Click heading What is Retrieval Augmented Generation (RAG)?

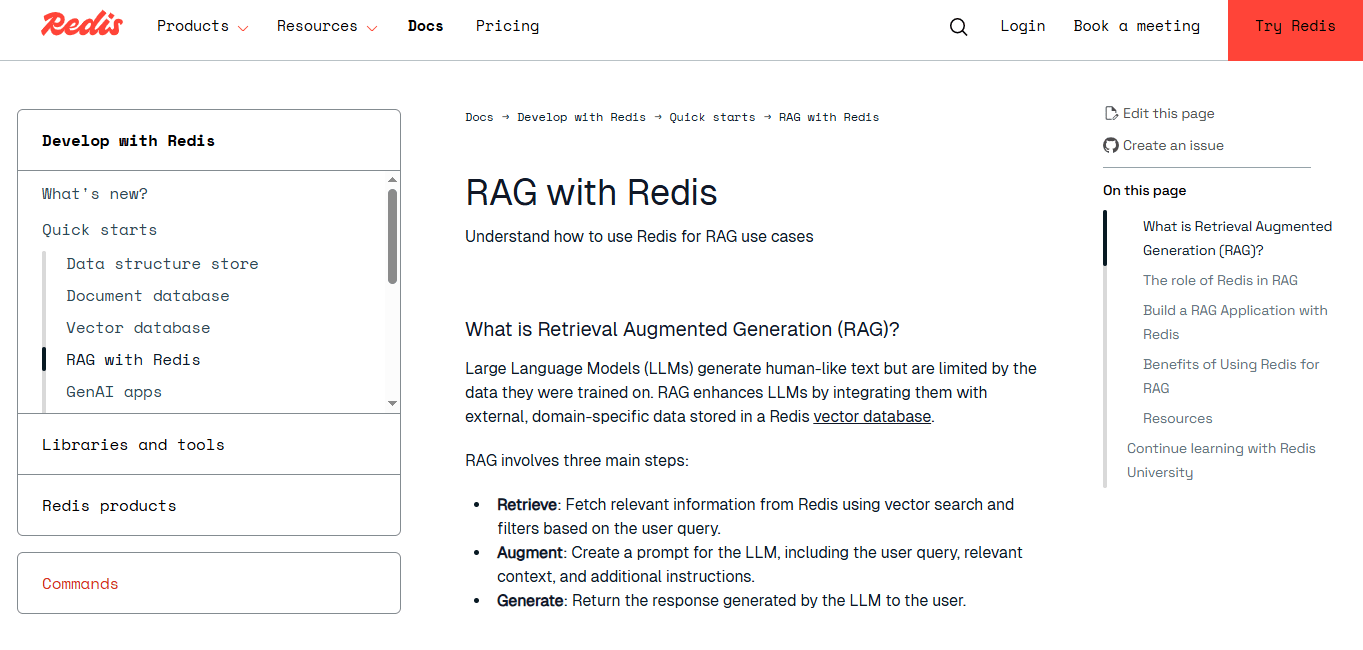[682, 329]
